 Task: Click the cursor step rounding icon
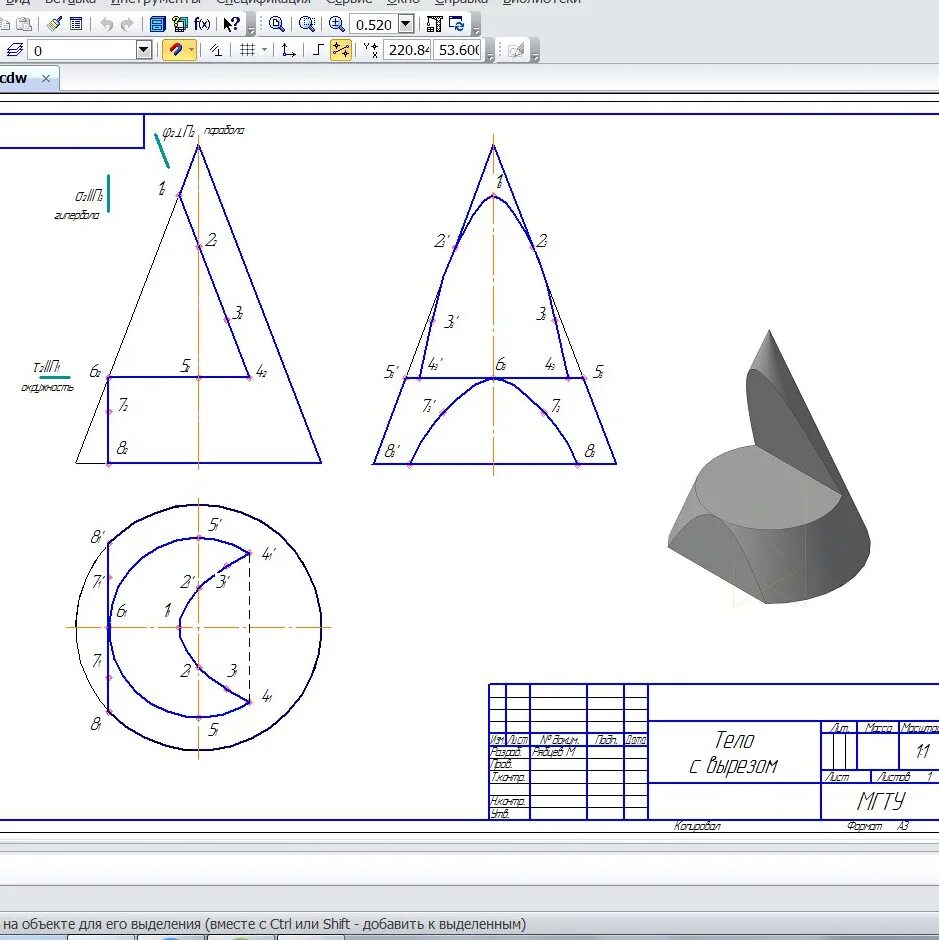(216, 50)
